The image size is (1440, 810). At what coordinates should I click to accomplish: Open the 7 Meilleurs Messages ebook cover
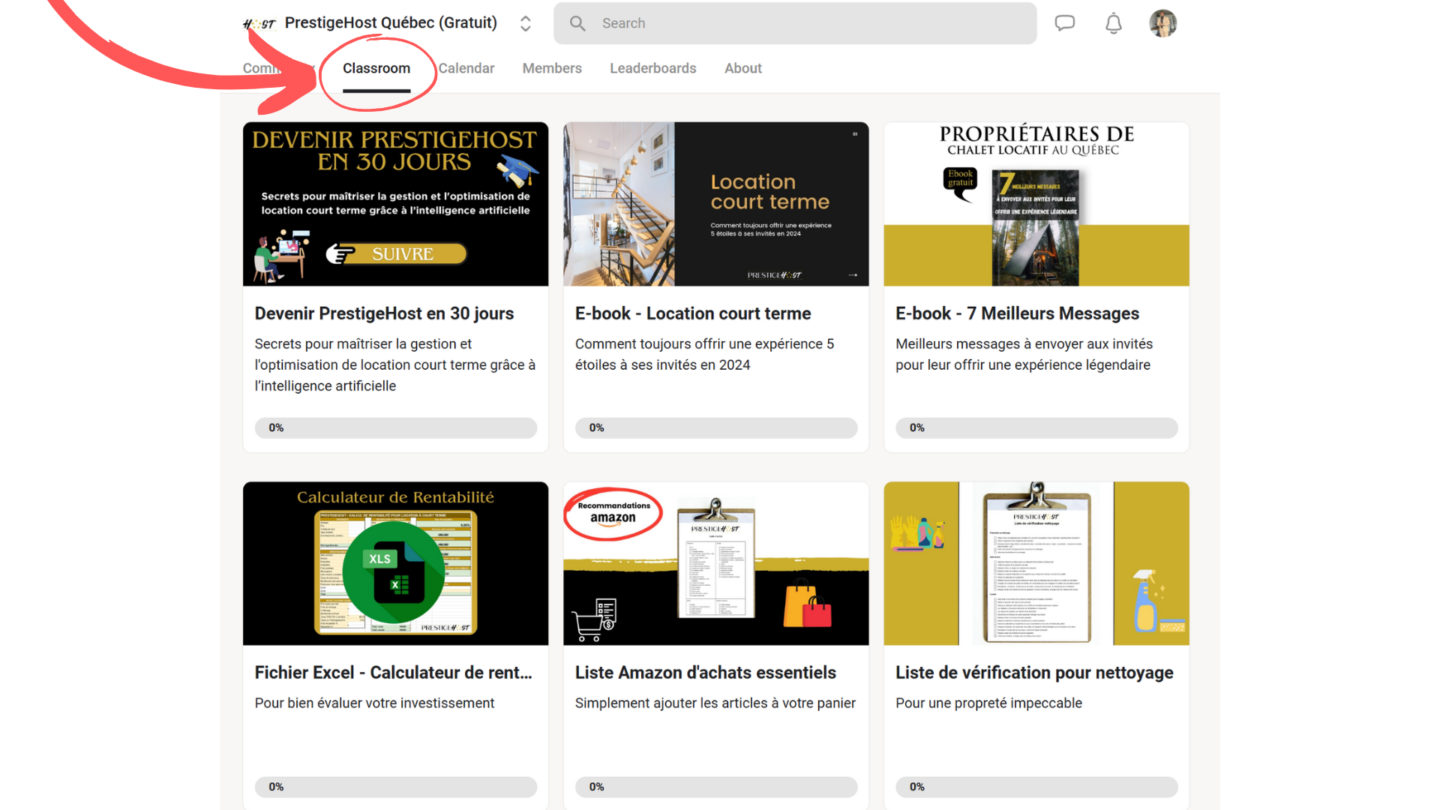(1037, 204)
